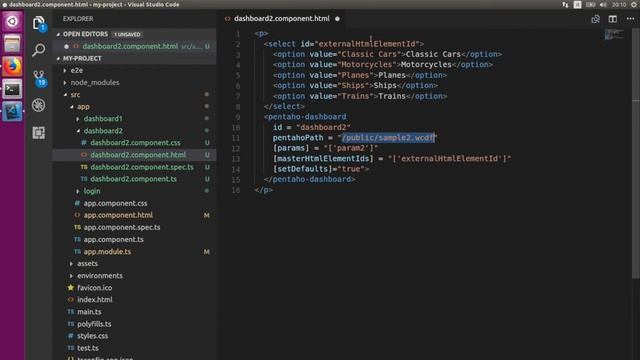Screen dimensions: 640x360
Task: Click the code minimap preview
Action: click(614, 35)
